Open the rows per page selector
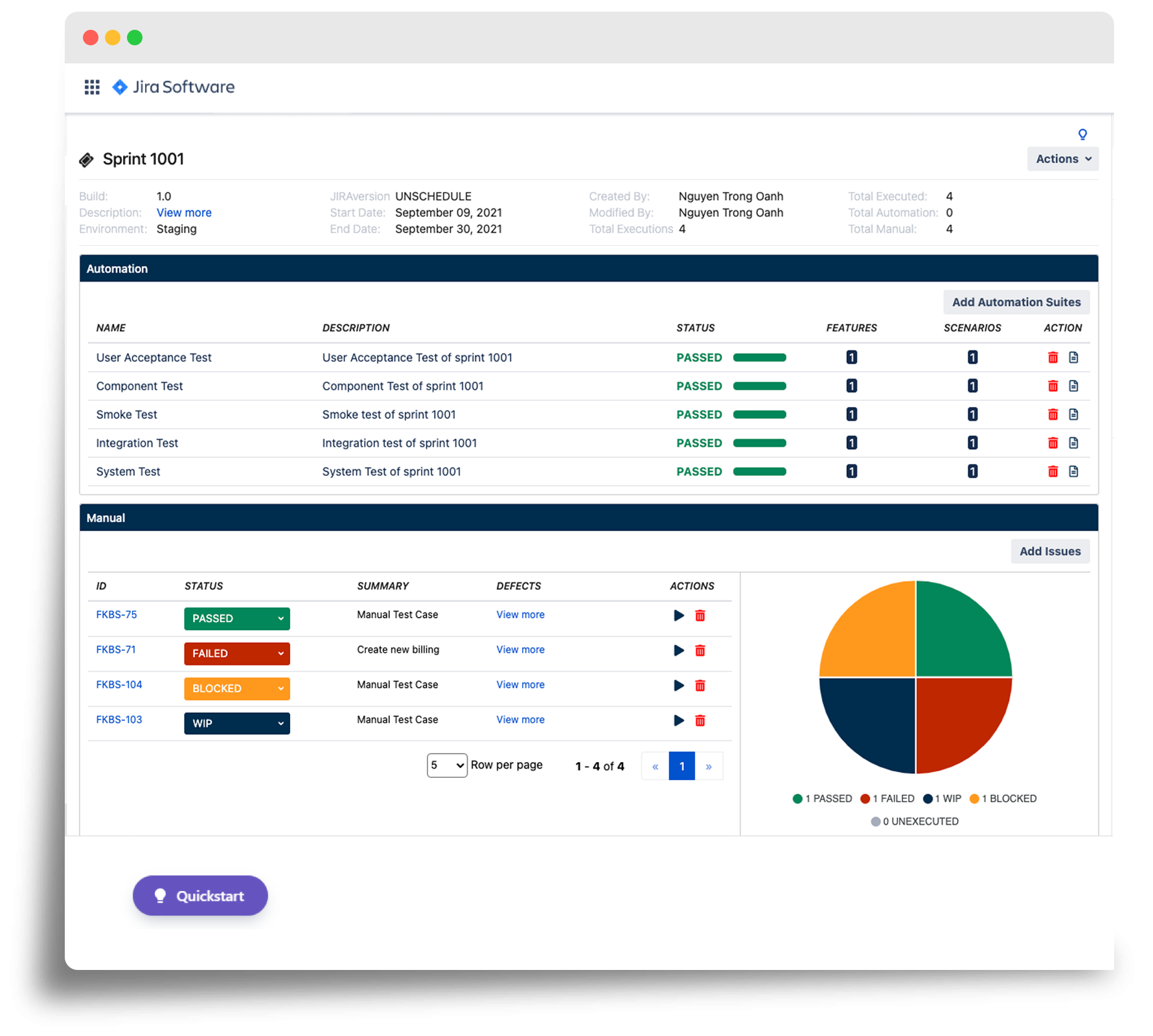The width and height of the screenshot is (1153, 1036). (447, 765)
